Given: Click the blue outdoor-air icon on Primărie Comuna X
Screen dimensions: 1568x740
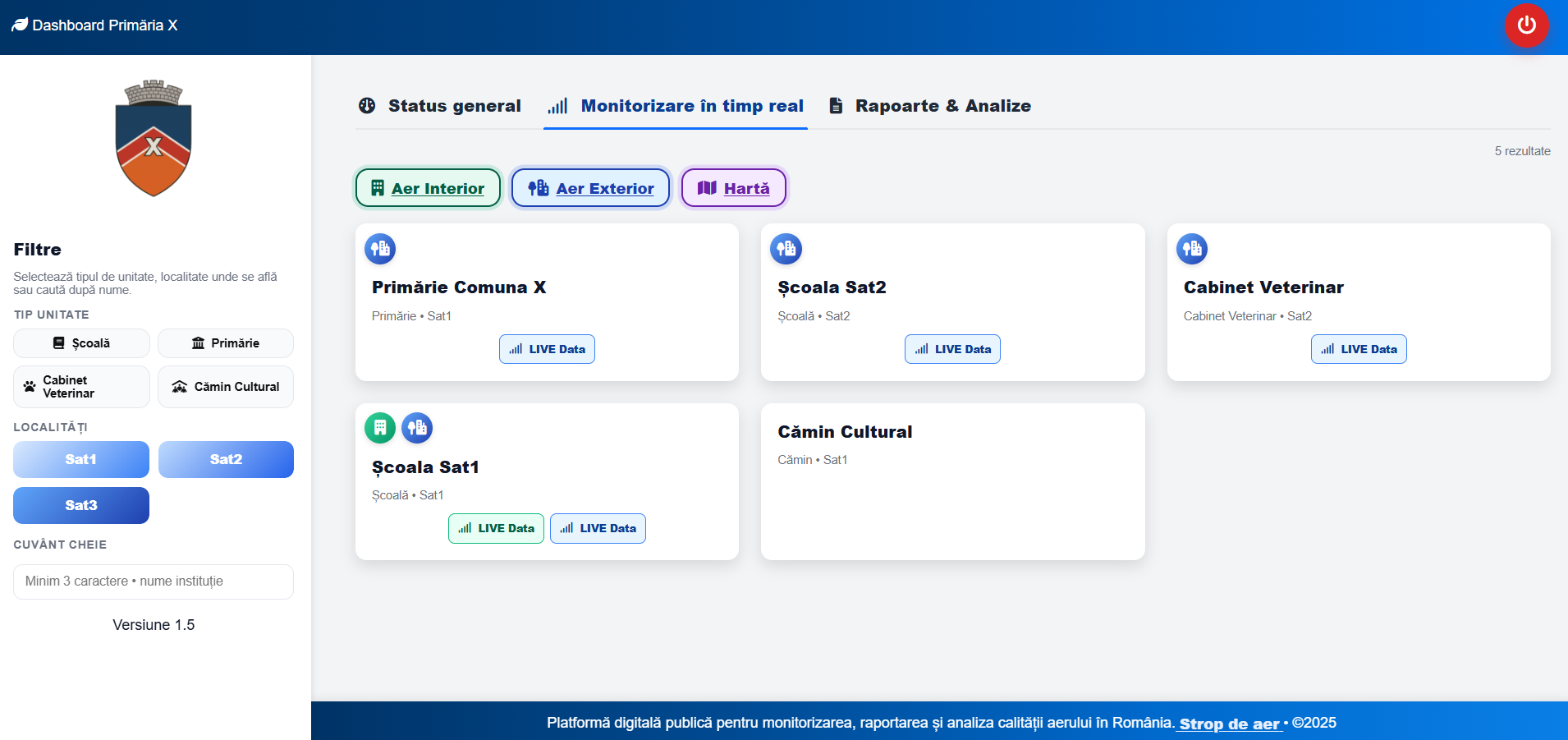Looking at the screenshot, I should click(380, 249).
